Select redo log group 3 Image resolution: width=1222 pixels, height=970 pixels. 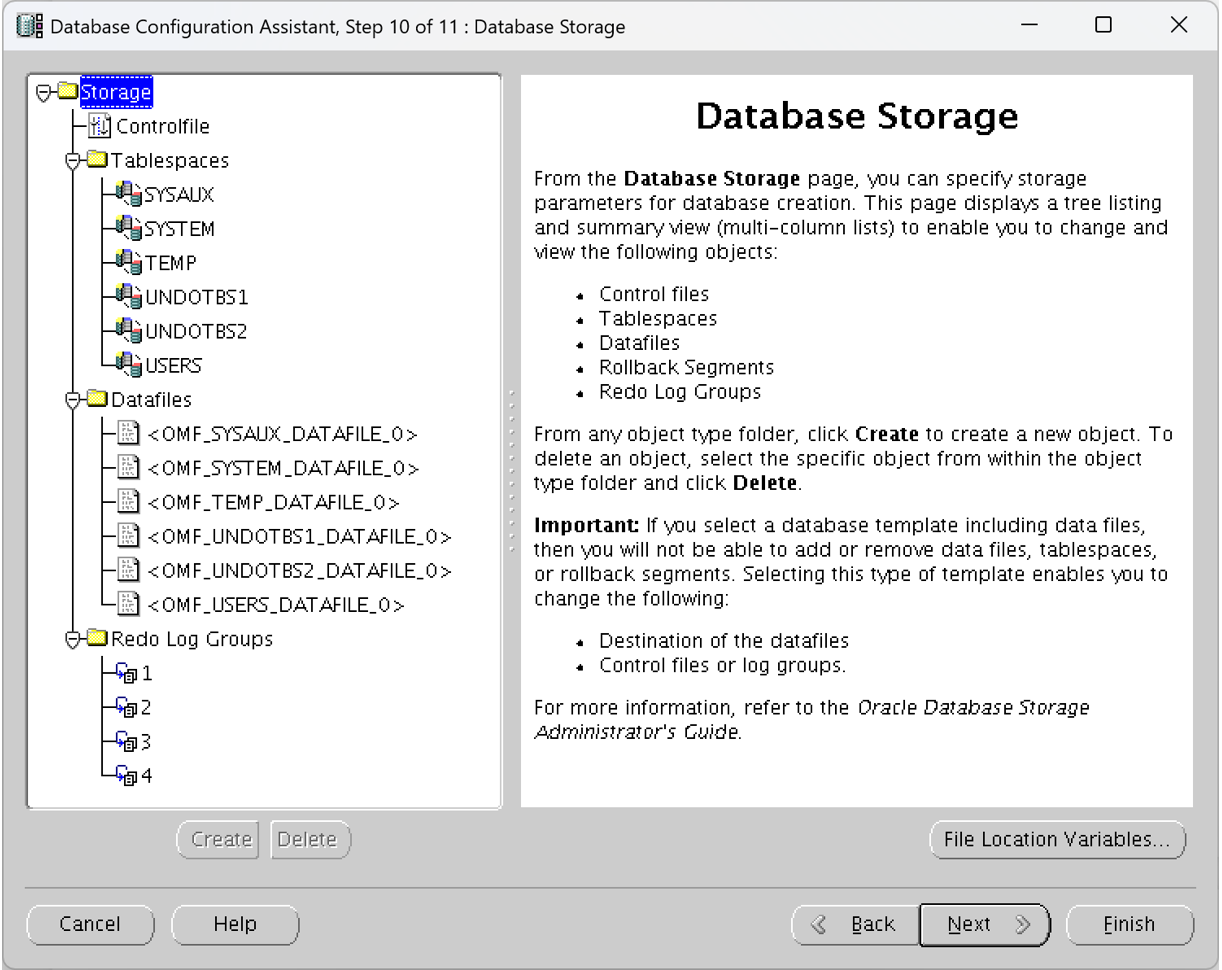[x=146, y=742]
